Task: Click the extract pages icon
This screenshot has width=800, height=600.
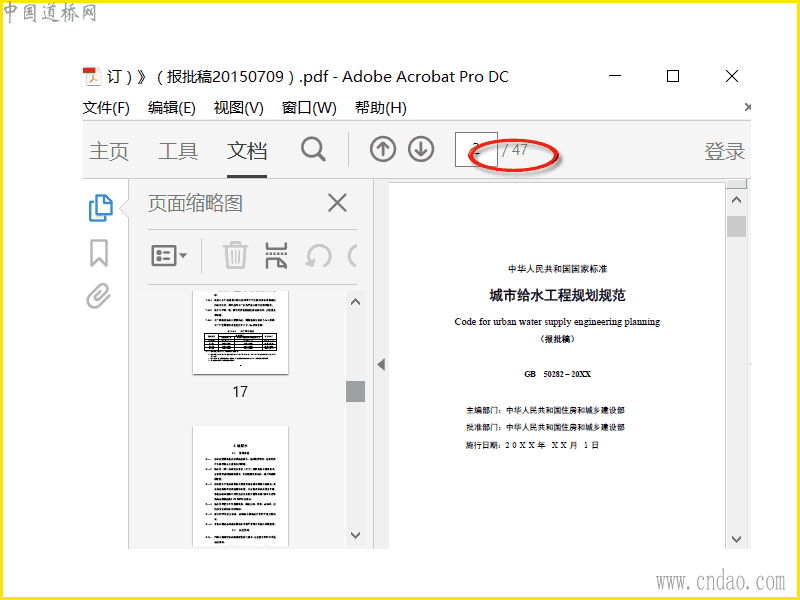Action: [x=276, y=255]
